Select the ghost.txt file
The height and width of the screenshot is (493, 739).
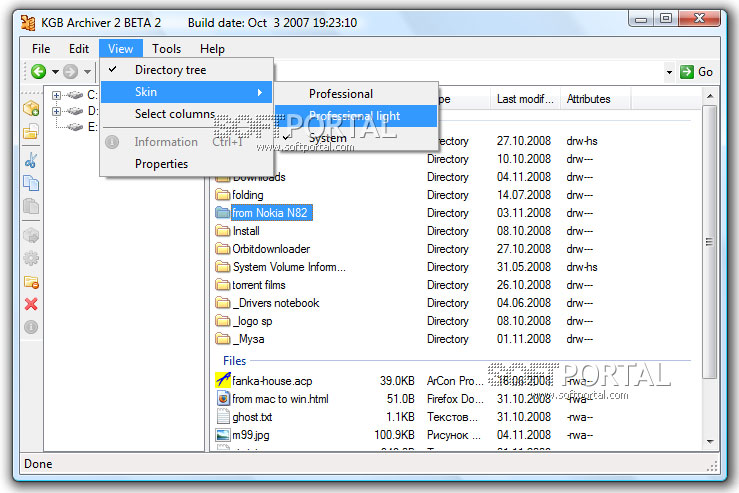point(252,417)
